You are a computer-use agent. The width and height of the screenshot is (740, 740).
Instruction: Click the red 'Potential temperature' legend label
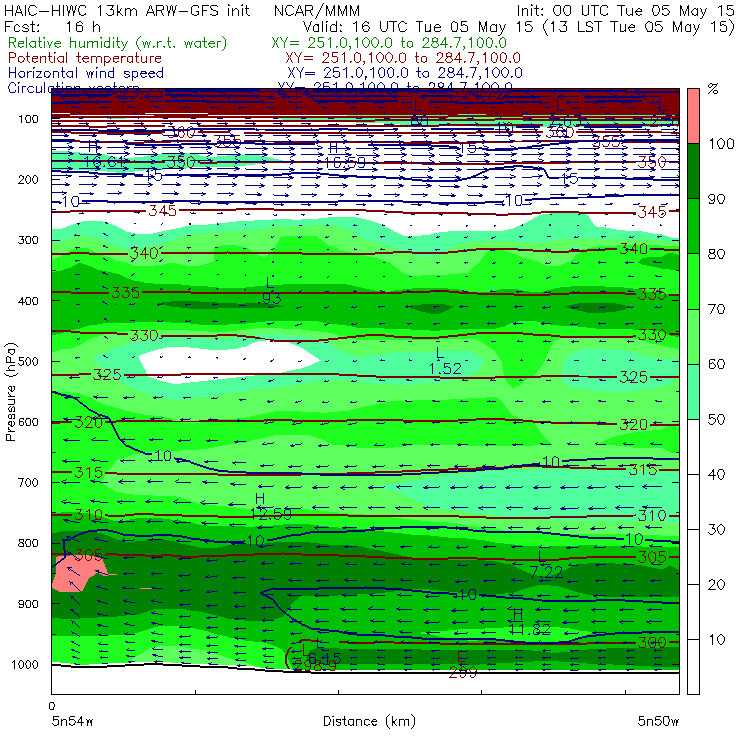84,58
